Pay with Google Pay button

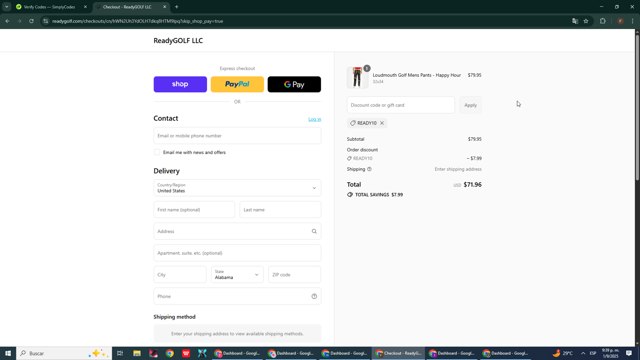(x=294, y=84)
